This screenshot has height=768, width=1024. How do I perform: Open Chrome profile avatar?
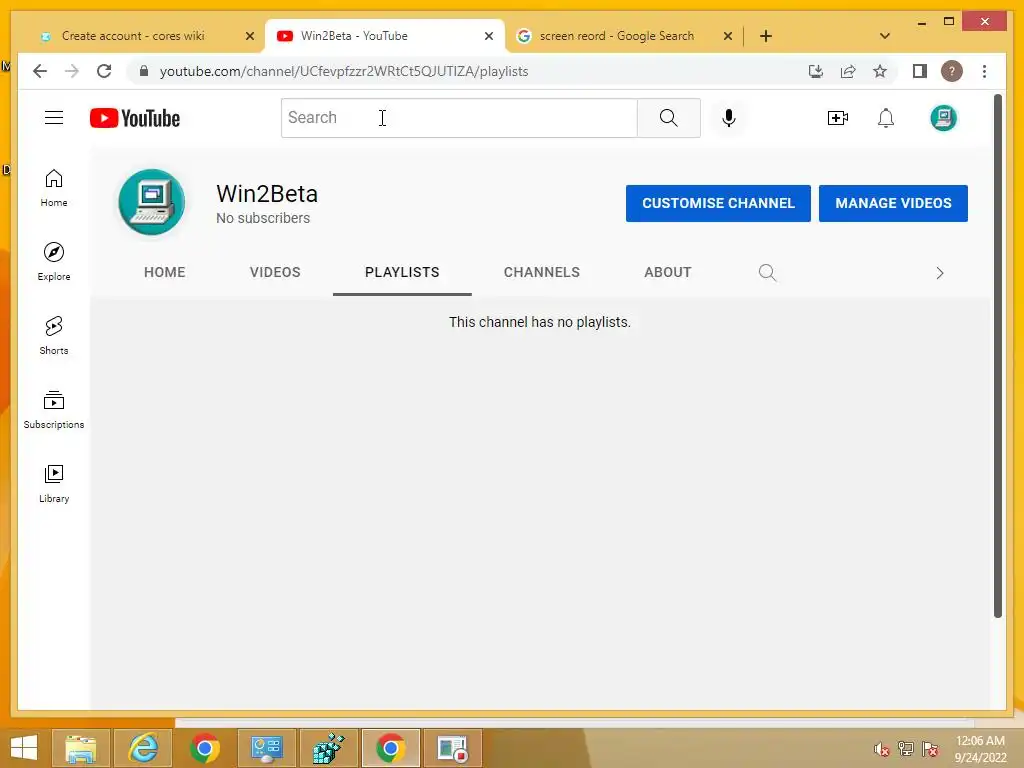click(x=952, y=71)
